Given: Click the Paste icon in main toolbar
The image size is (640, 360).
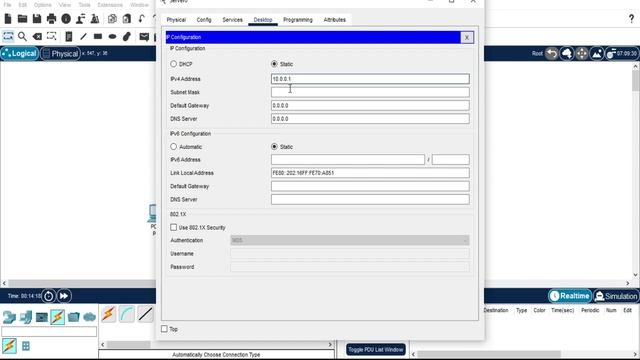Looking at the screenshot, I should pyautogui.click(x=127, y=19).
